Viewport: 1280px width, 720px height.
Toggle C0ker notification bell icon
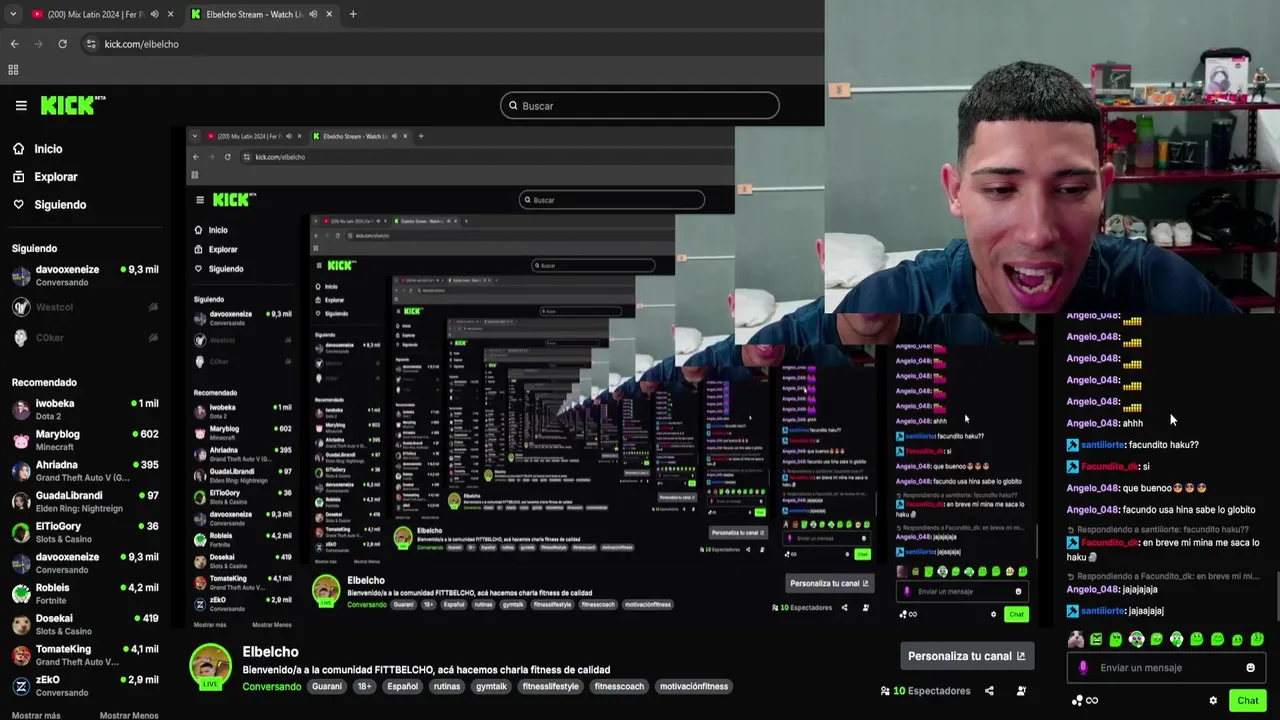[x=153, y=338]
